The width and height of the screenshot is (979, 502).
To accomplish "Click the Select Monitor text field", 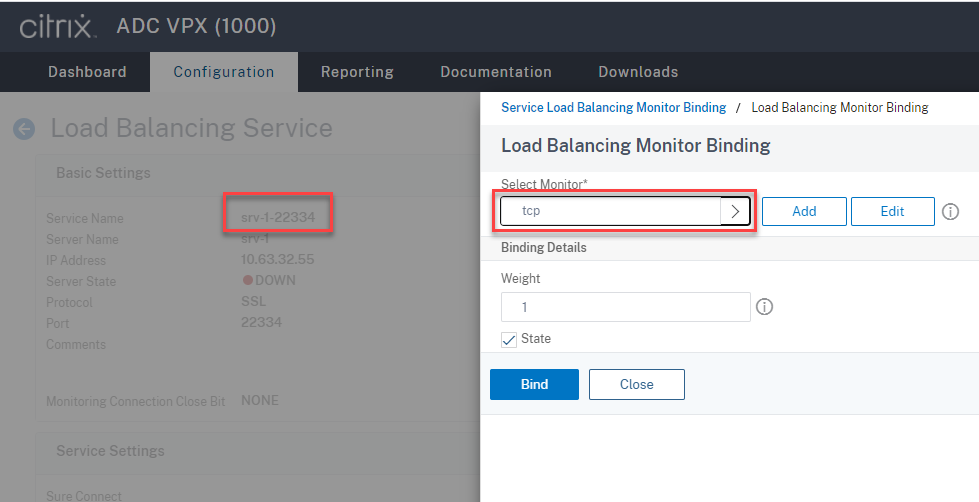I will click(610, 211).
